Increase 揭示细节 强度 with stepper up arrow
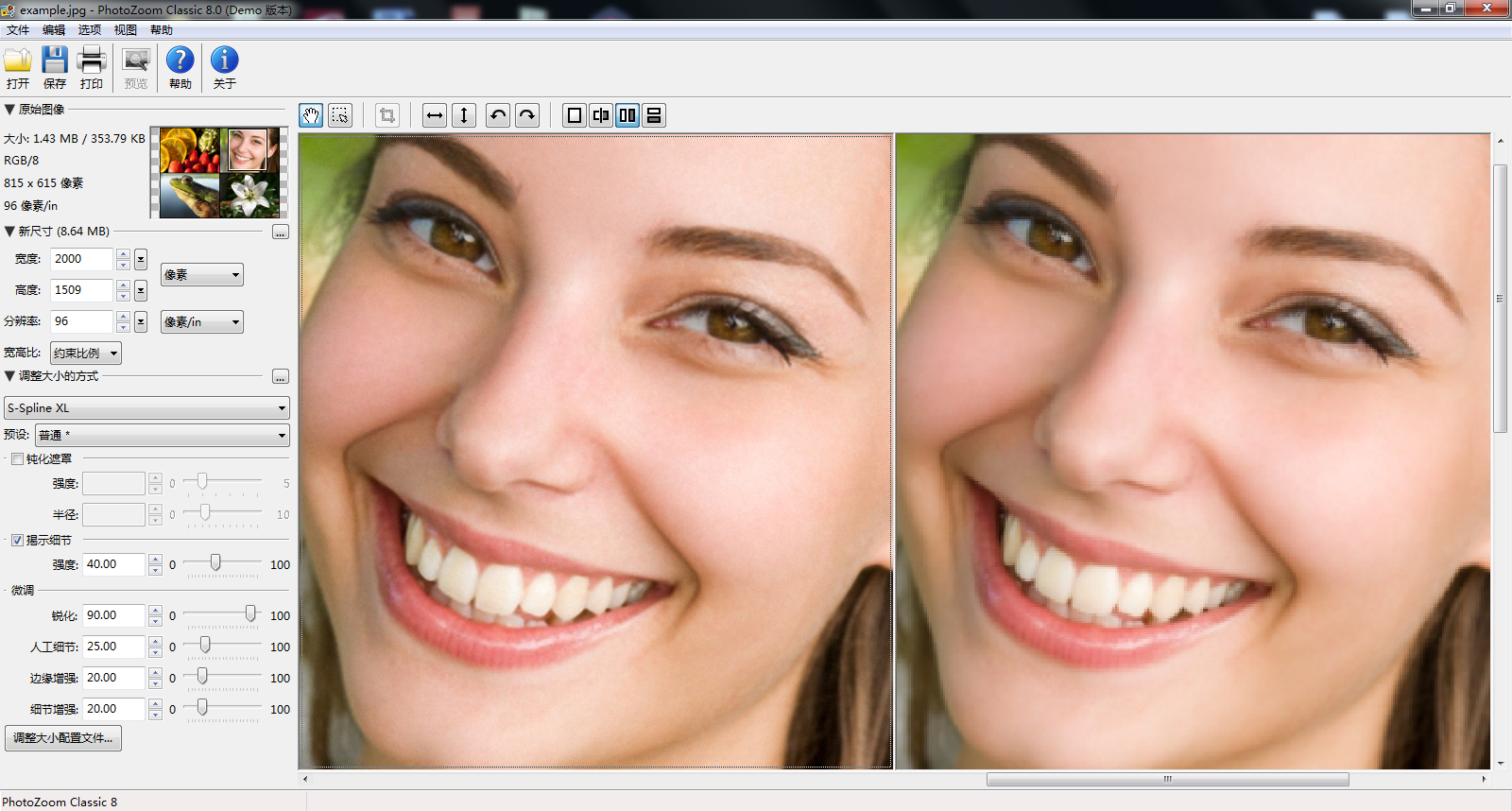 tap(155, 560)
